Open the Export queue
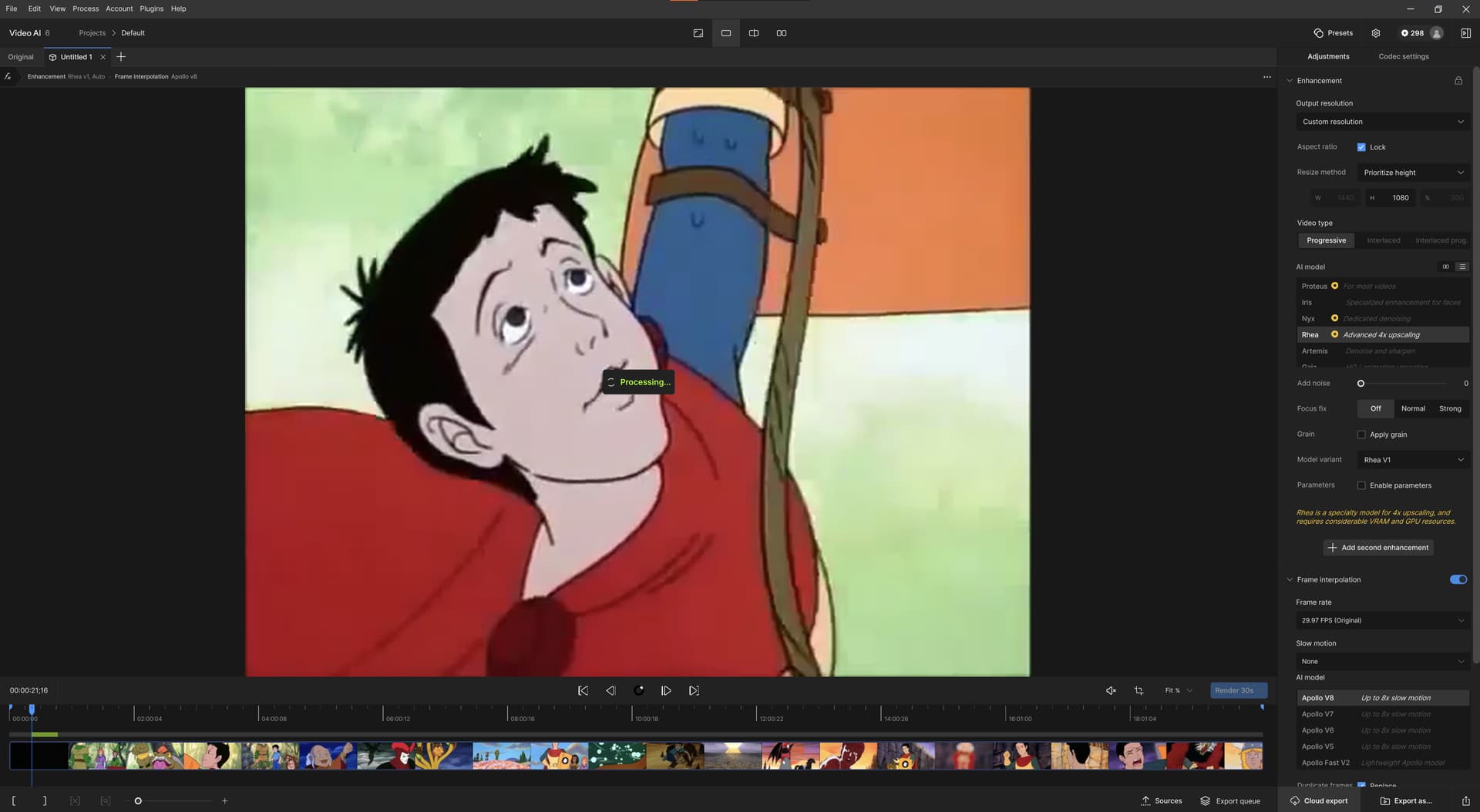Image resolution: width=1480 pixels, height=812 pixels. click(x=1230, y=801)
